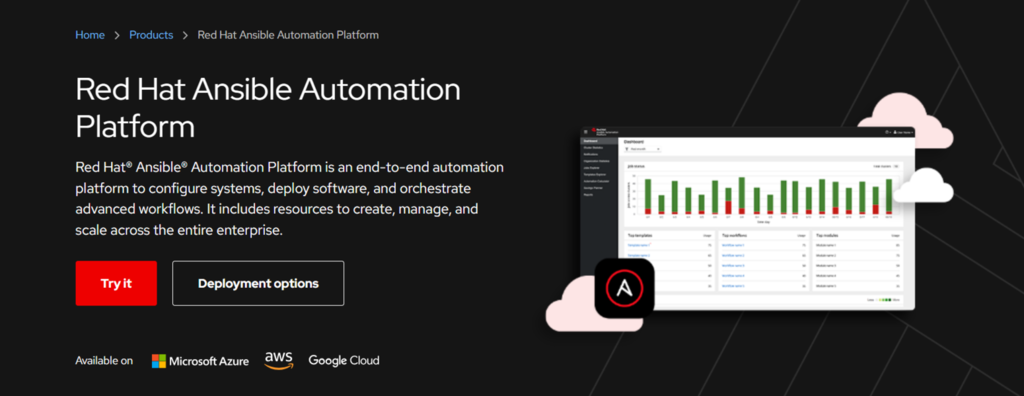Click the Google Cloud logo

click(344, 360)
